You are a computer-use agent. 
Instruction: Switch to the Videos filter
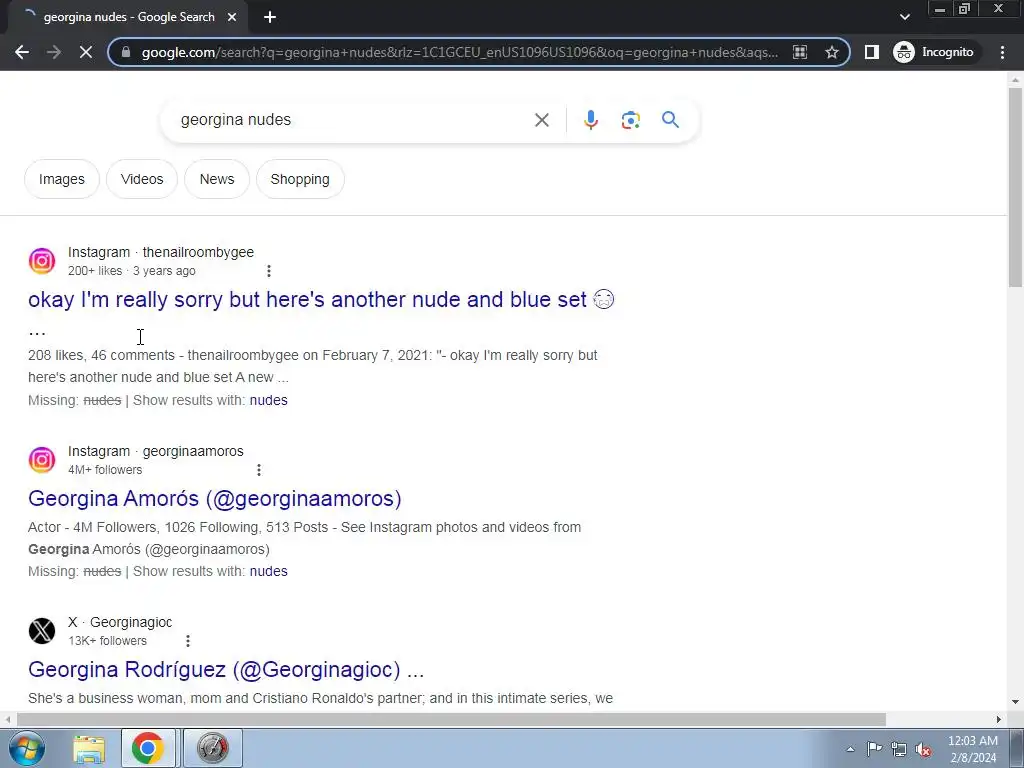click(x=142, y=179)
